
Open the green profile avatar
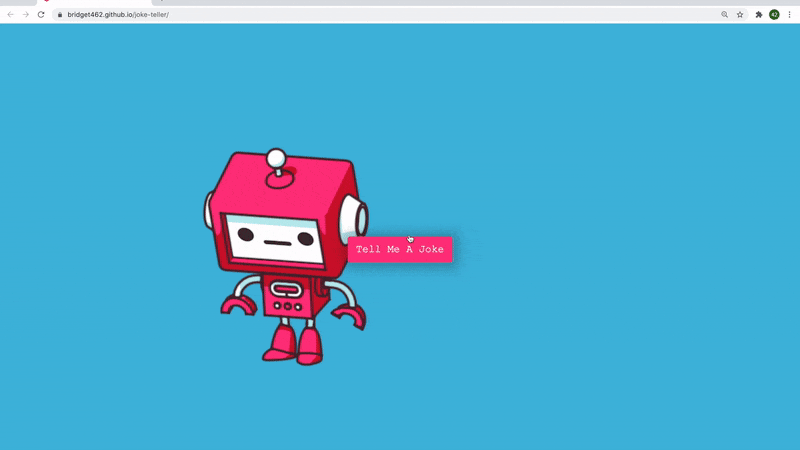(774, 15)
